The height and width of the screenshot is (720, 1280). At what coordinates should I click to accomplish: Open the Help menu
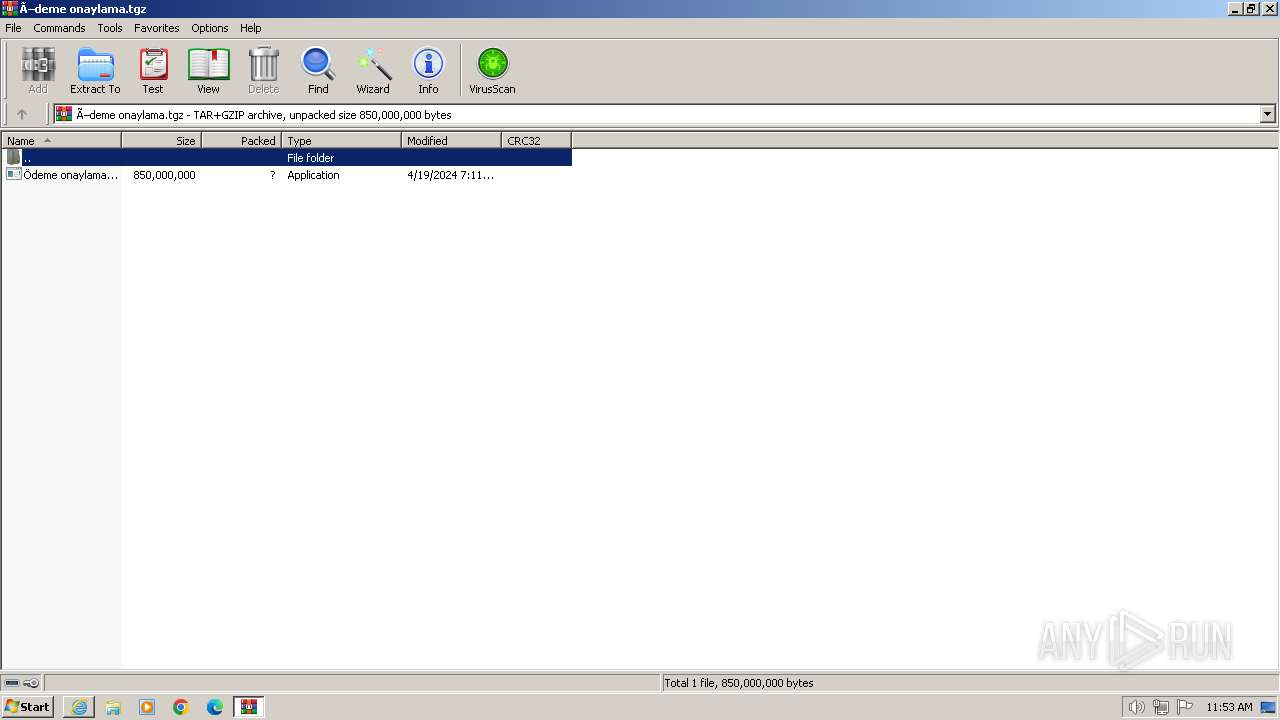251,28
